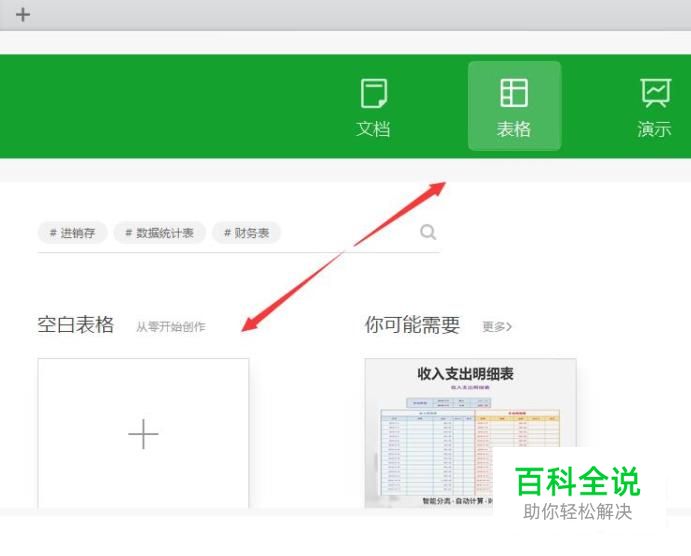The image size is (691, 556).
Task: Click the 从零开始创作 subtitle
Action: [x=171, y=326]
